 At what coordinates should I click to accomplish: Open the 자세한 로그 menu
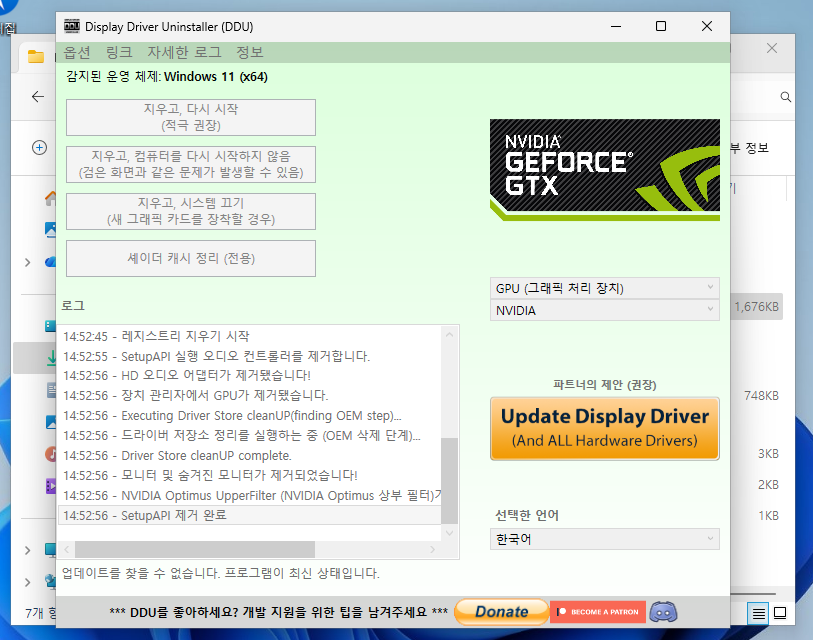point(184,52)
